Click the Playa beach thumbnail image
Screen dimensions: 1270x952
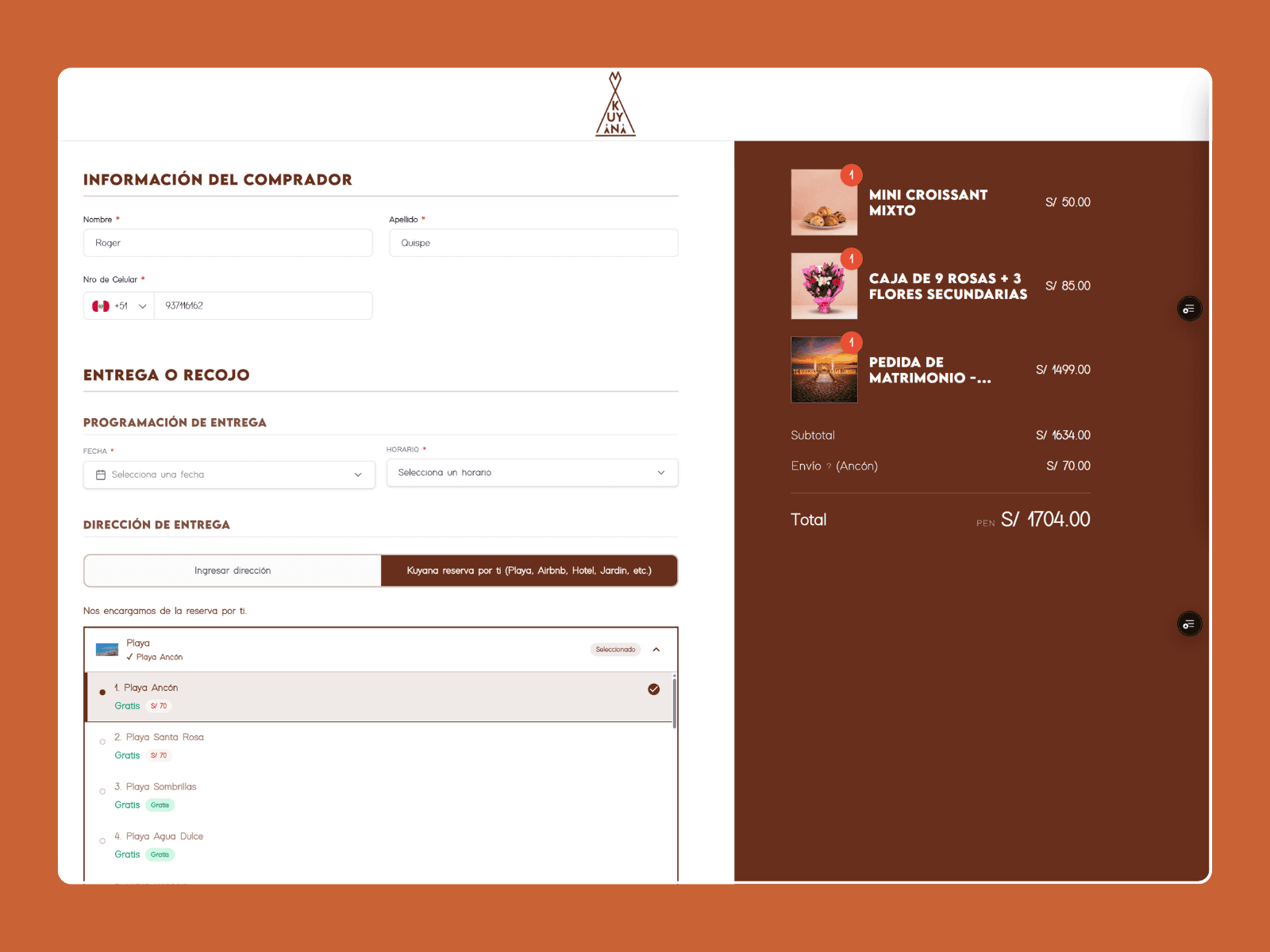(107, 650)
